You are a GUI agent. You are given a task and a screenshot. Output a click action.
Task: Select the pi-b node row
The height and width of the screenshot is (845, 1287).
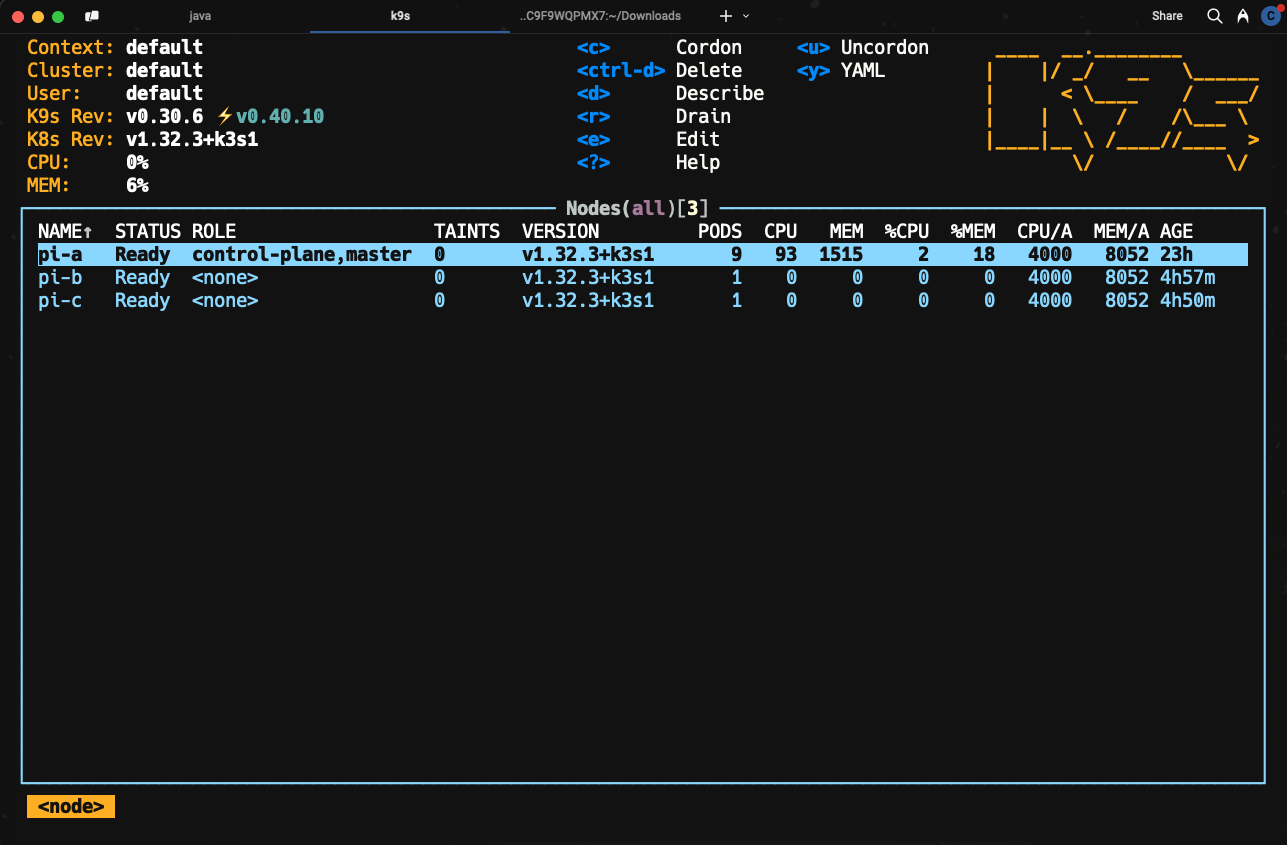click(643, 277)
